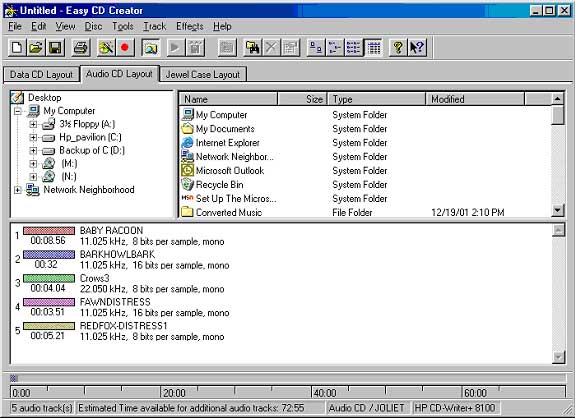Switch to the Data CD Layout tab
The height and width of the screenshot is (418, 575).
pyautogui.click(x=41, y=74)
